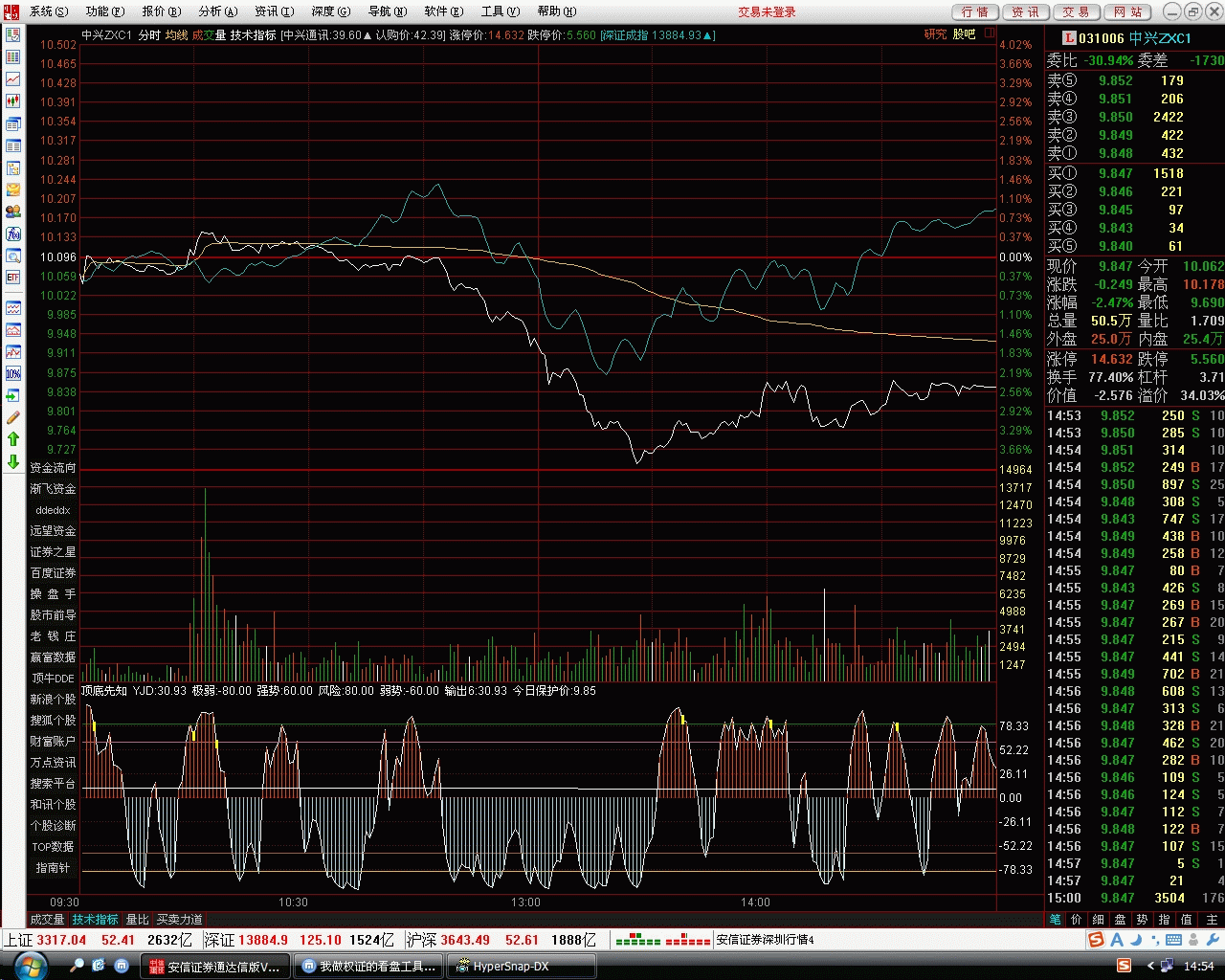Open the 分析(A) menu
The height and width of the screenshot is (980, 1225).
point(218,11)
